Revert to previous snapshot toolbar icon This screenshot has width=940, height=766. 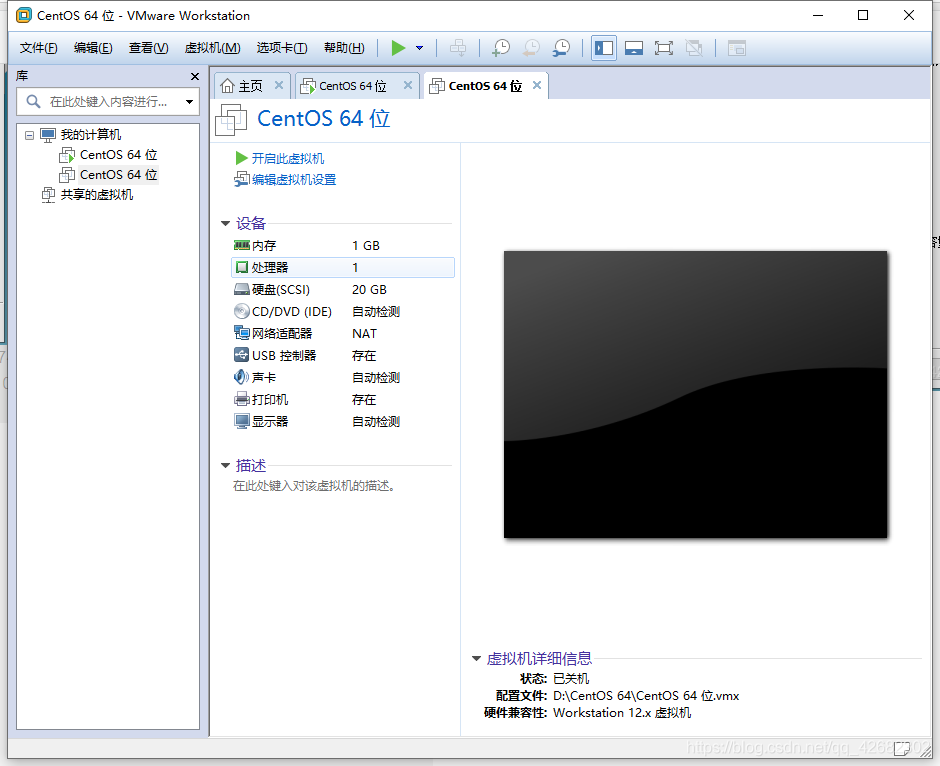[x=531, y=48]
